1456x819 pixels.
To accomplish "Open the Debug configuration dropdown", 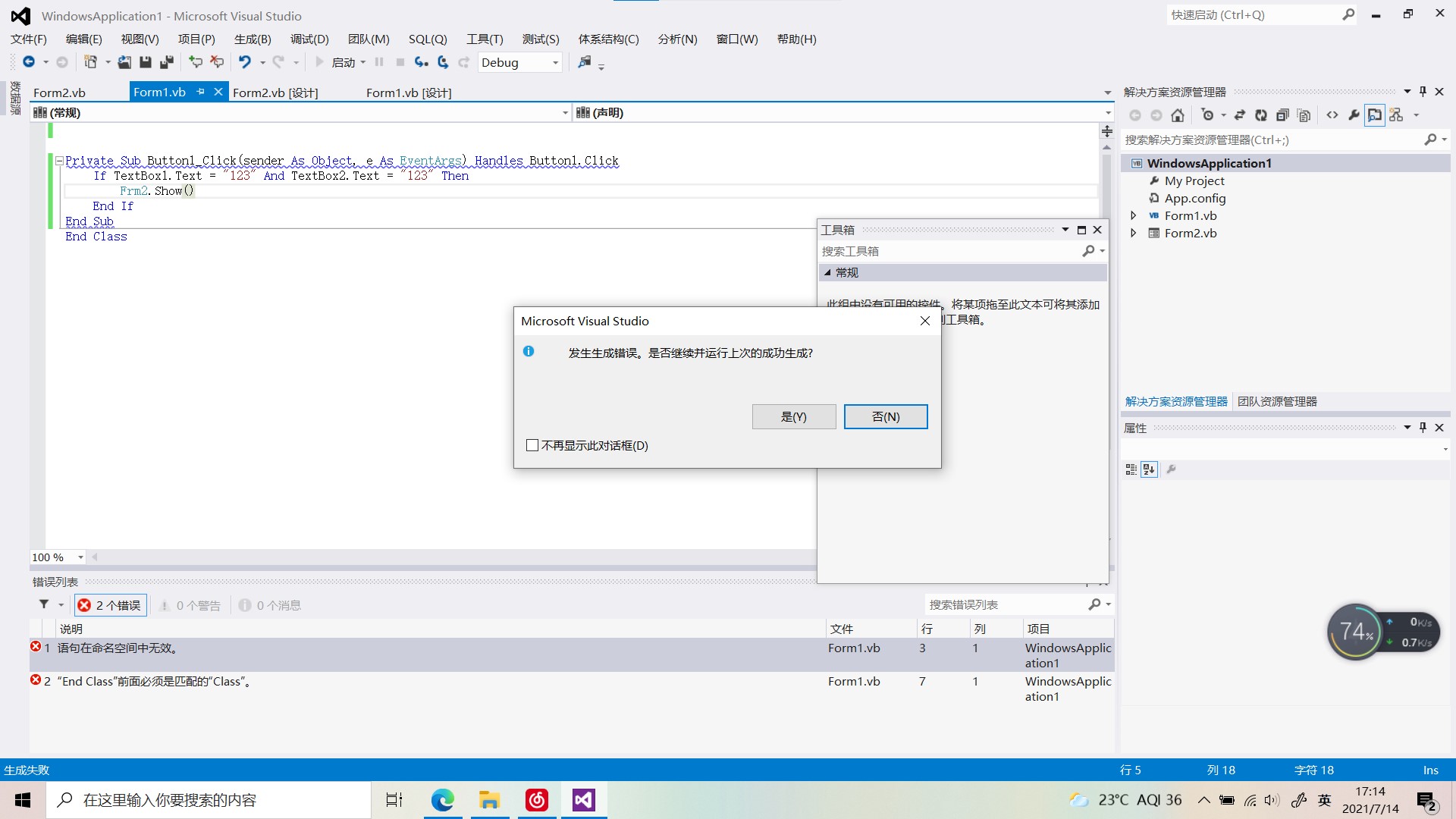I will click(x=555, y=63).
